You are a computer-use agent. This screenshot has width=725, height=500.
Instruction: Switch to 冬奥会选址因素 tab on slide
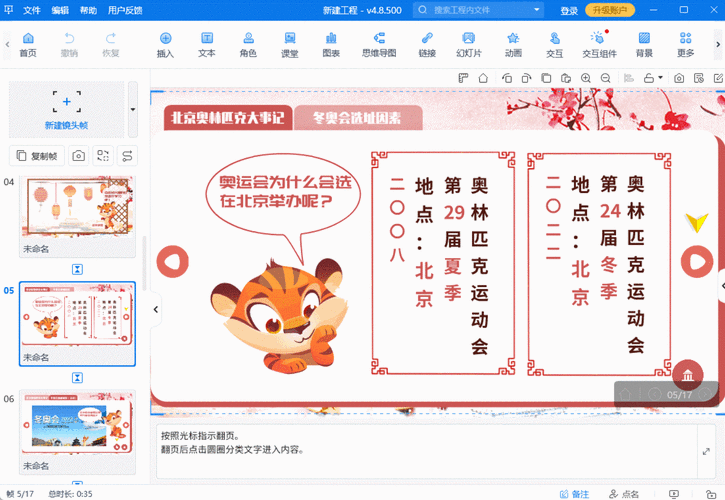357,118
